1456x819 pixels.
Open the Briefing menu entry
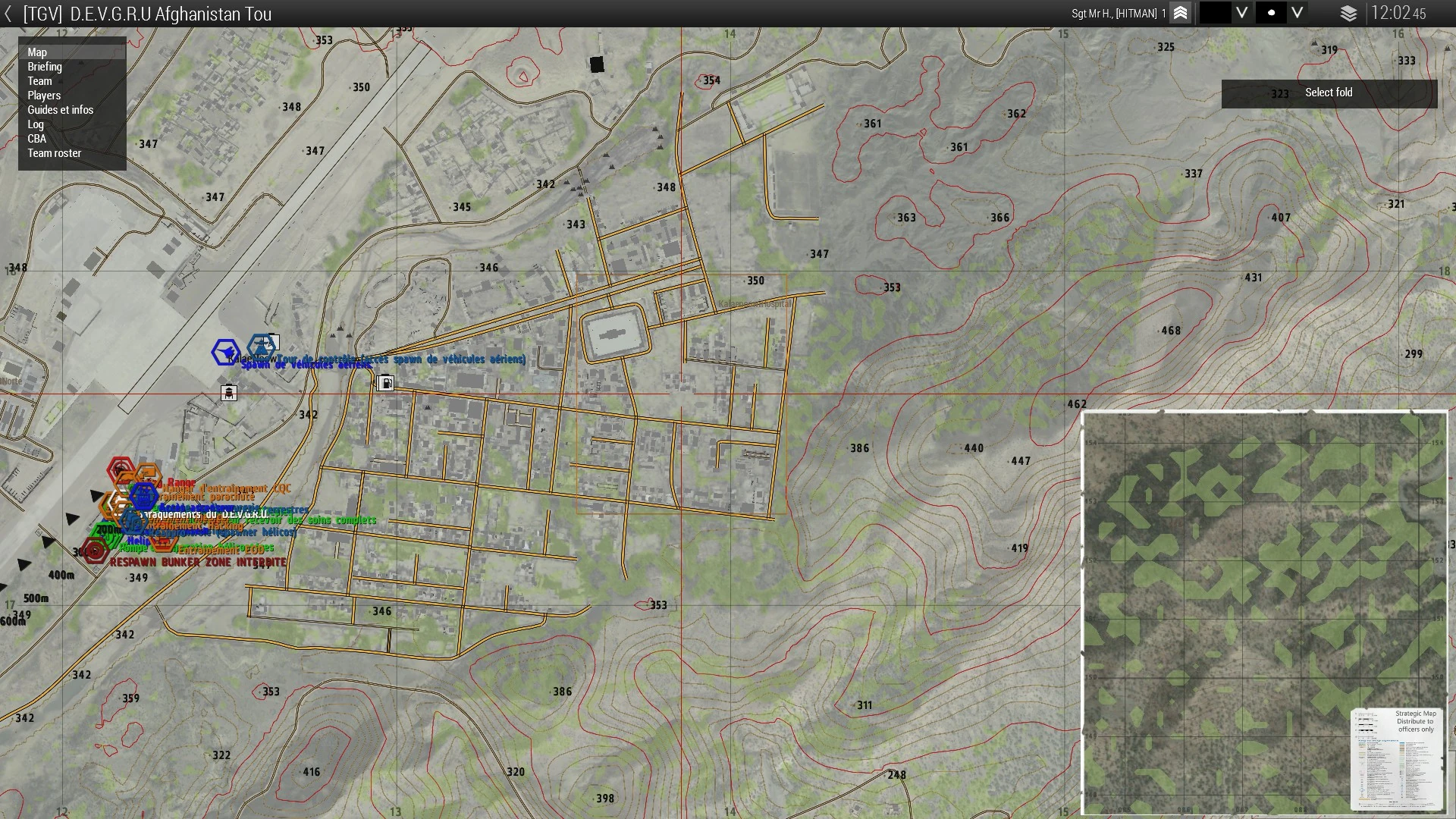tap(45, 67)
